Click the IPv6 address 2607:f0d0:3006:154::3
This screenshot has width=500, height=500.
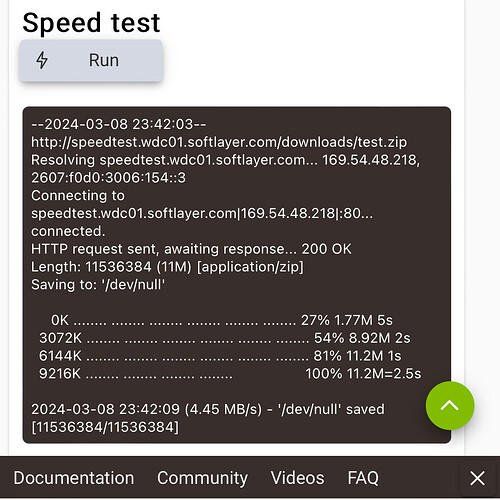pos(108,178)
